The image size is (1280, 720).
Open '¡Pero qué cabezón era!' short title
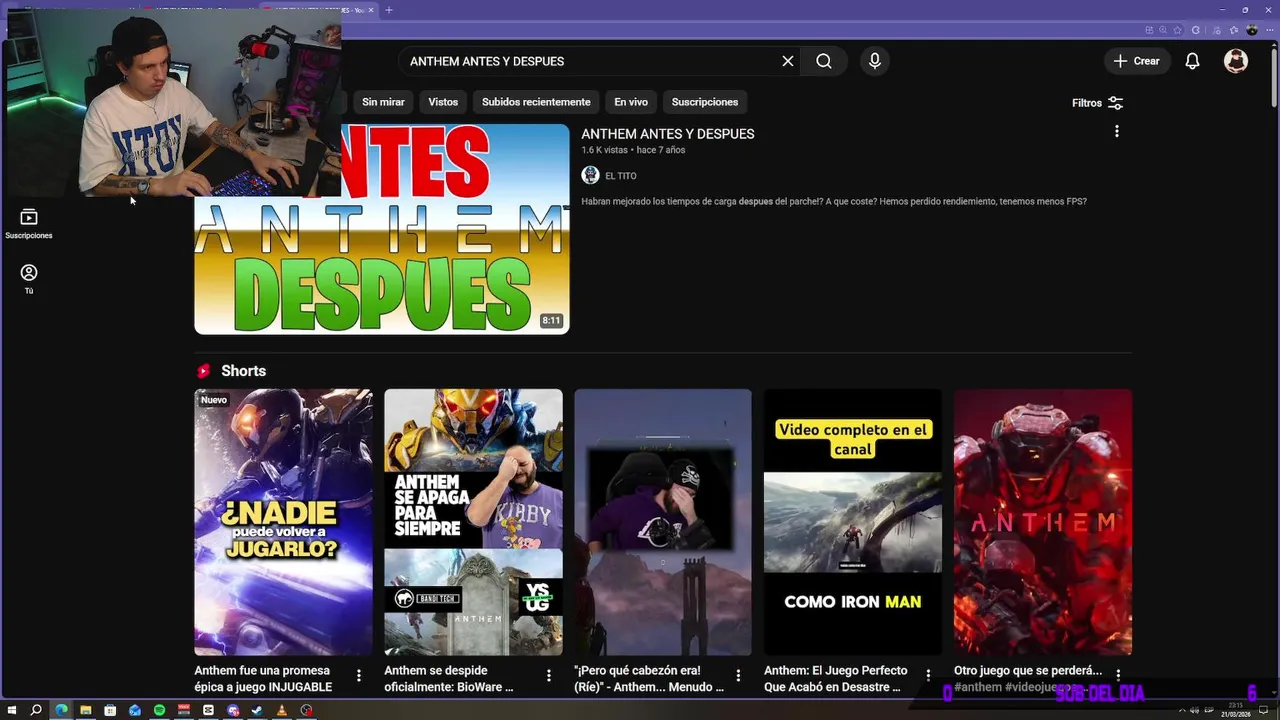click(x=649, y=679)
